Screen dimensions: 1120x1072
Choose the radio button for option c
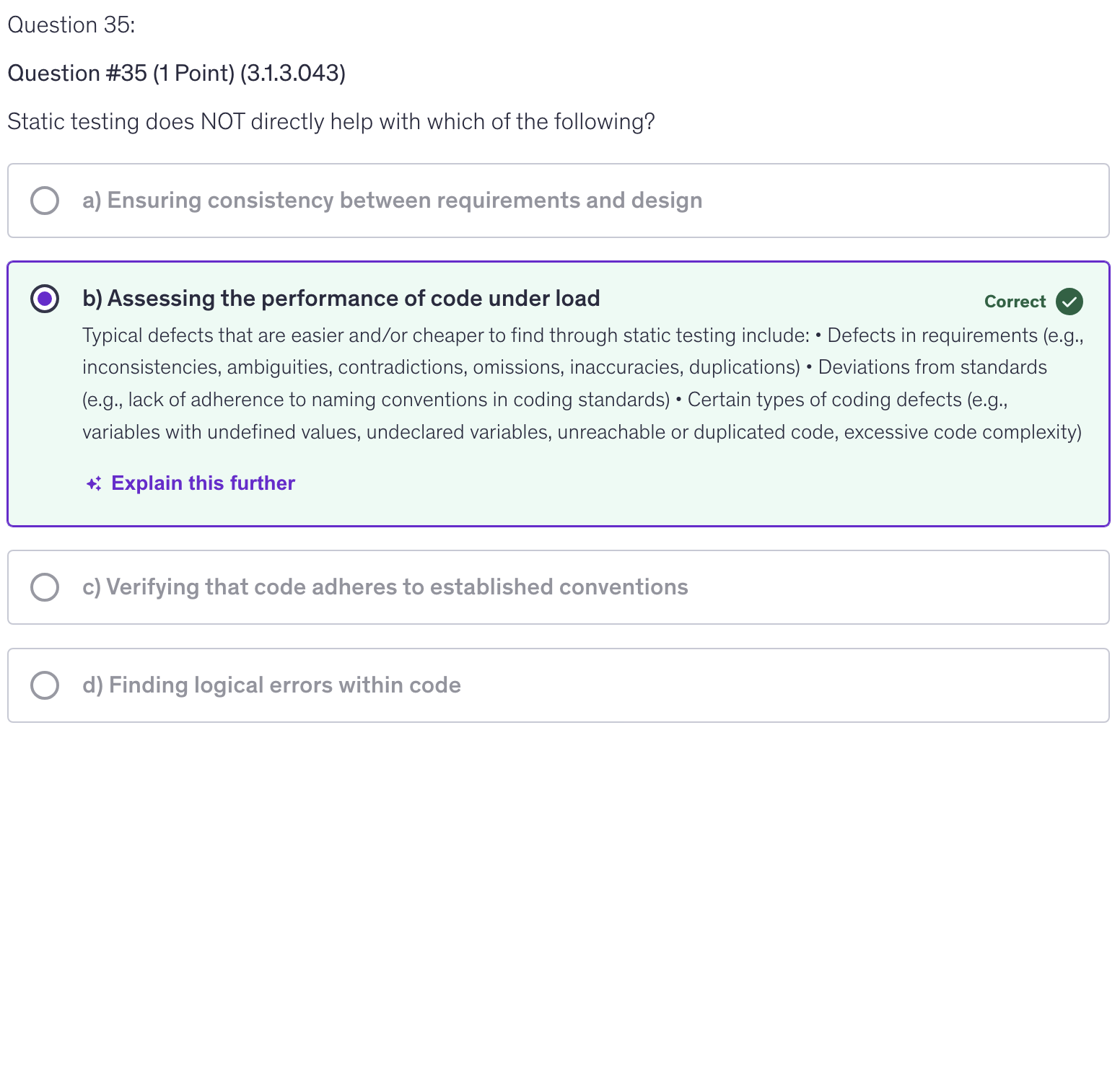[x=45, y=587]
